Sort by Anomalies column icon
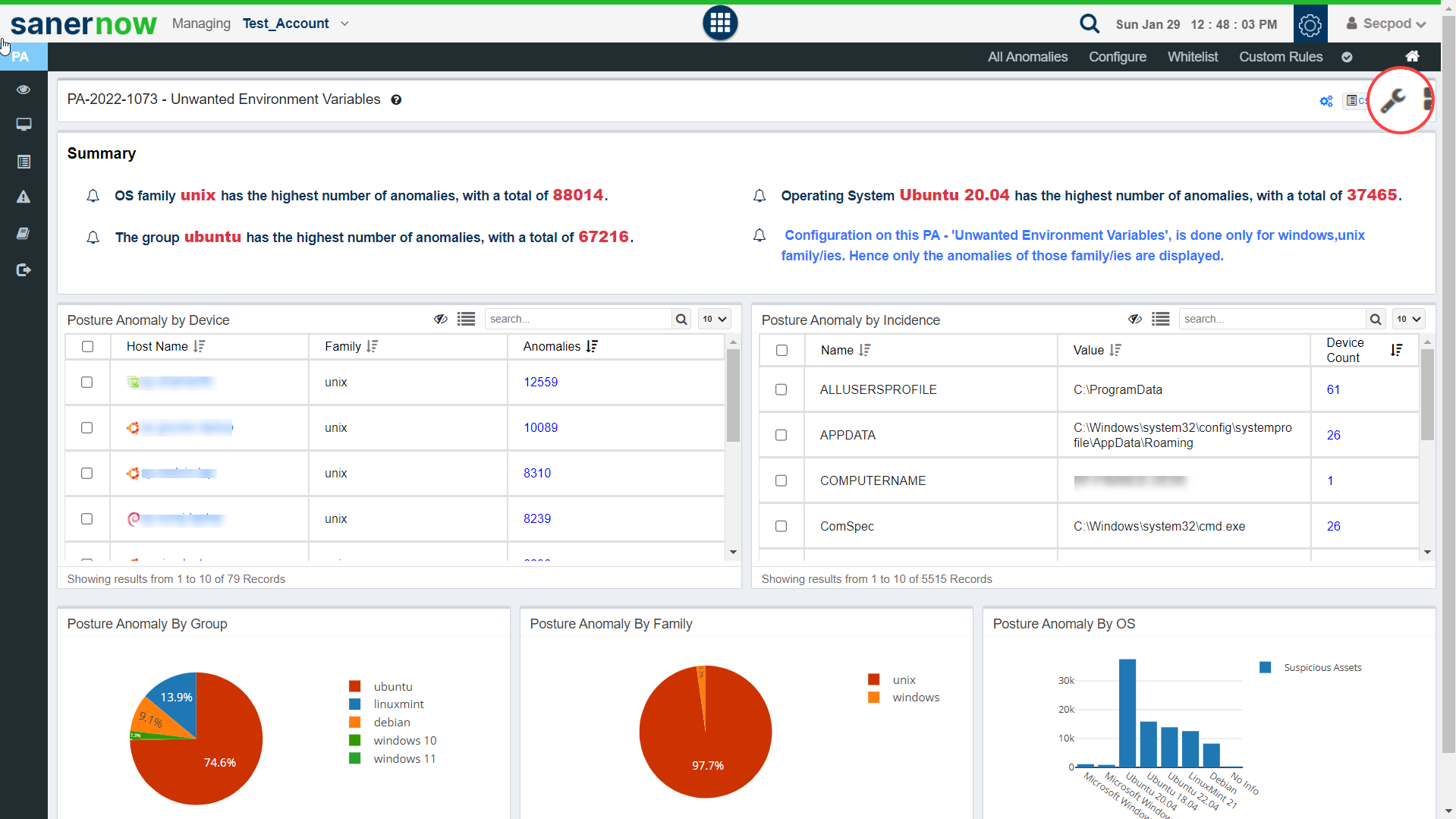 (592, 346)
